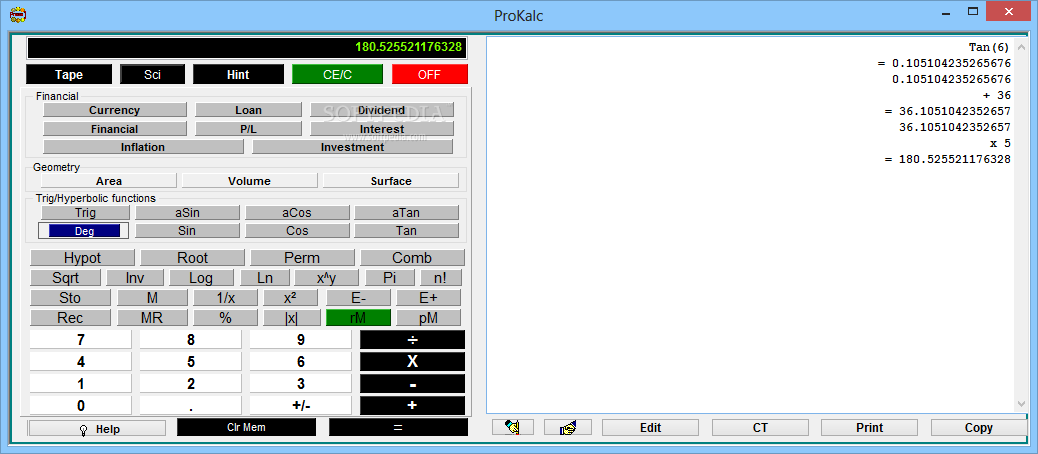
Task: Click the Financial button
Action: point(115,128)
